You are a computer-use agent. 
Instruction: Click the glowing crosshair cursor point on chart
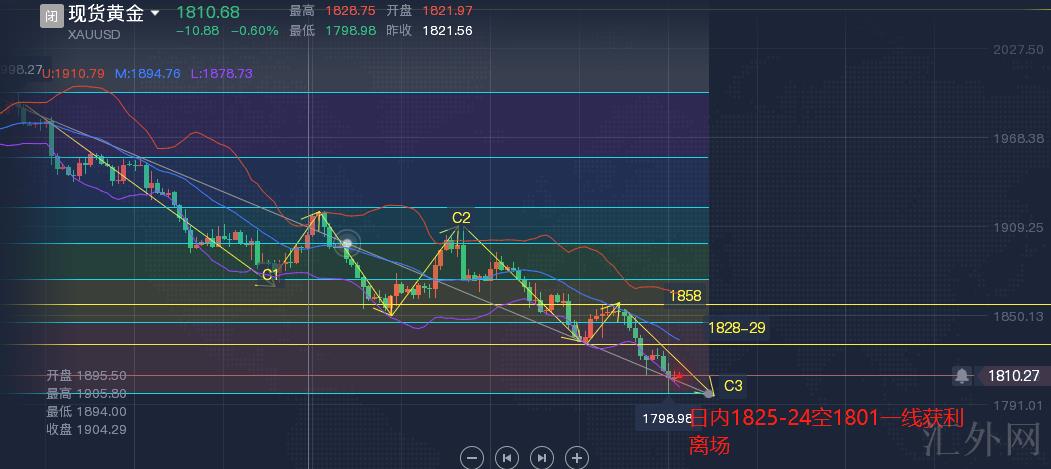click(347, 242)
